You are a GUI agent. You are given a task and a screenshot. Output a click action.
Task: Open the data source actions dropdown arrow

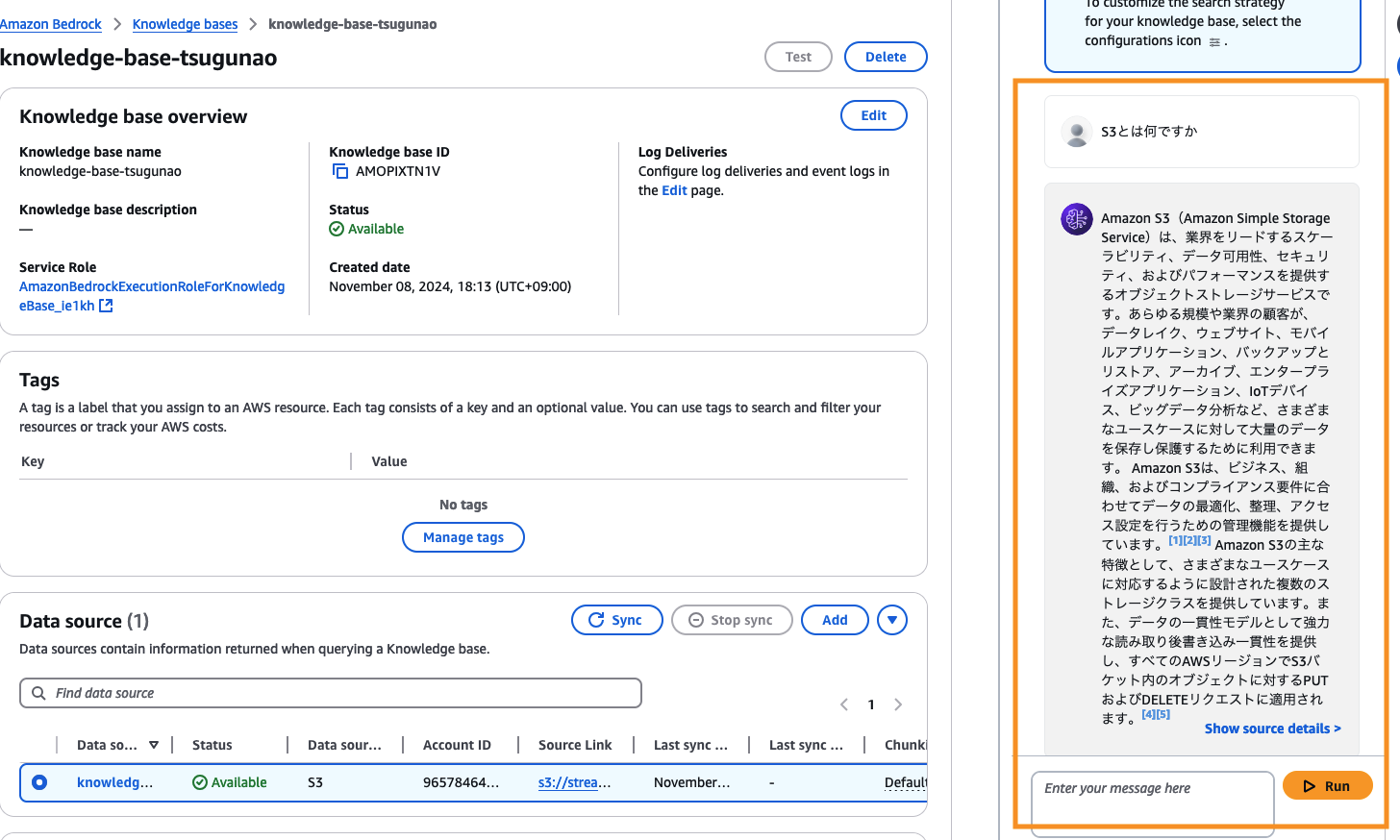pyautogui.click(x=892, y=620)
